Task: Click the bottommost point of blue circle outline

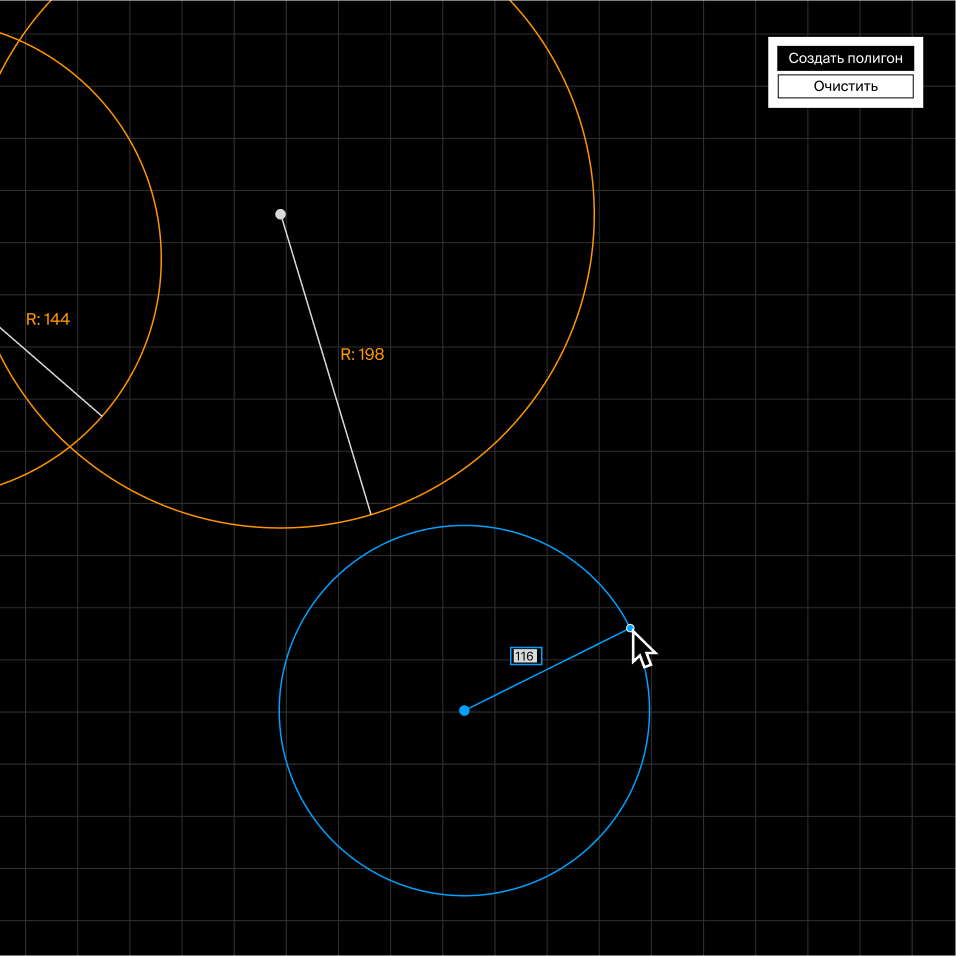Action: [x=464, y=895]
